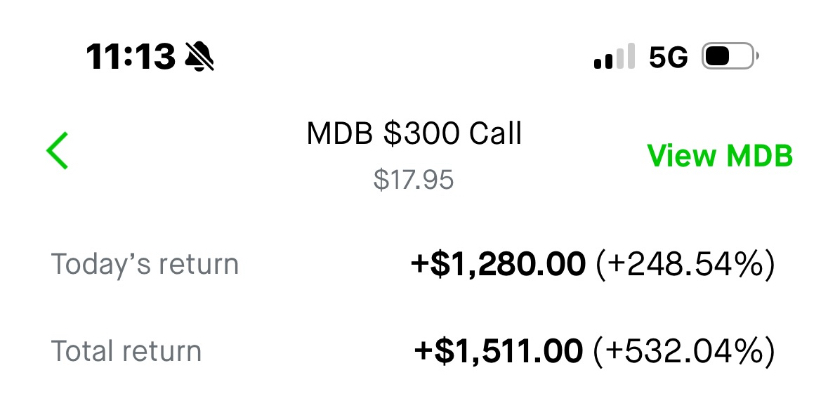Select the Total return label
The height and width of the screenshot is (400, 828).
pos(126,351)
